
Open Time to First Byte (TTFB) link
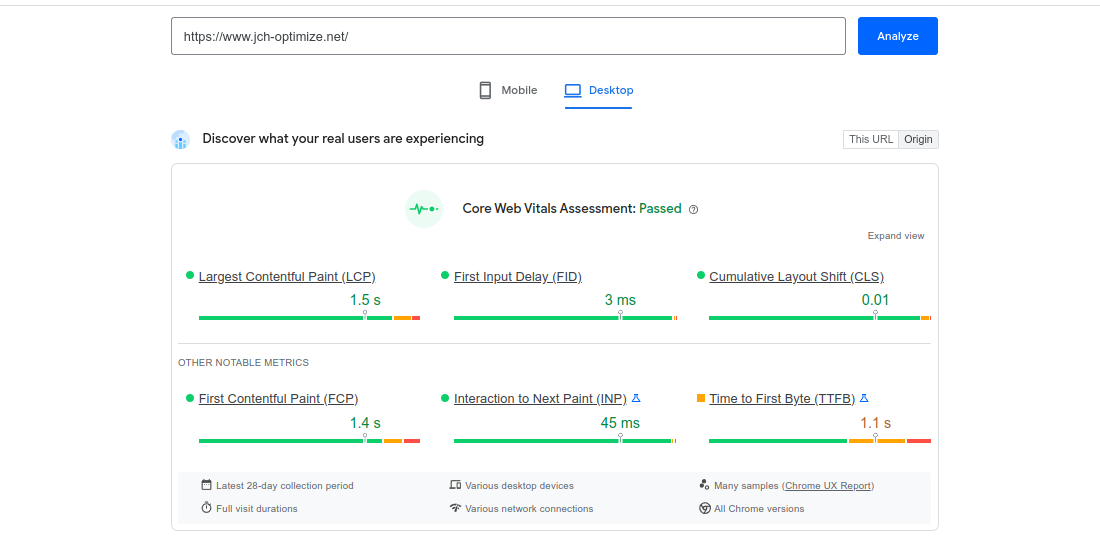782,399
